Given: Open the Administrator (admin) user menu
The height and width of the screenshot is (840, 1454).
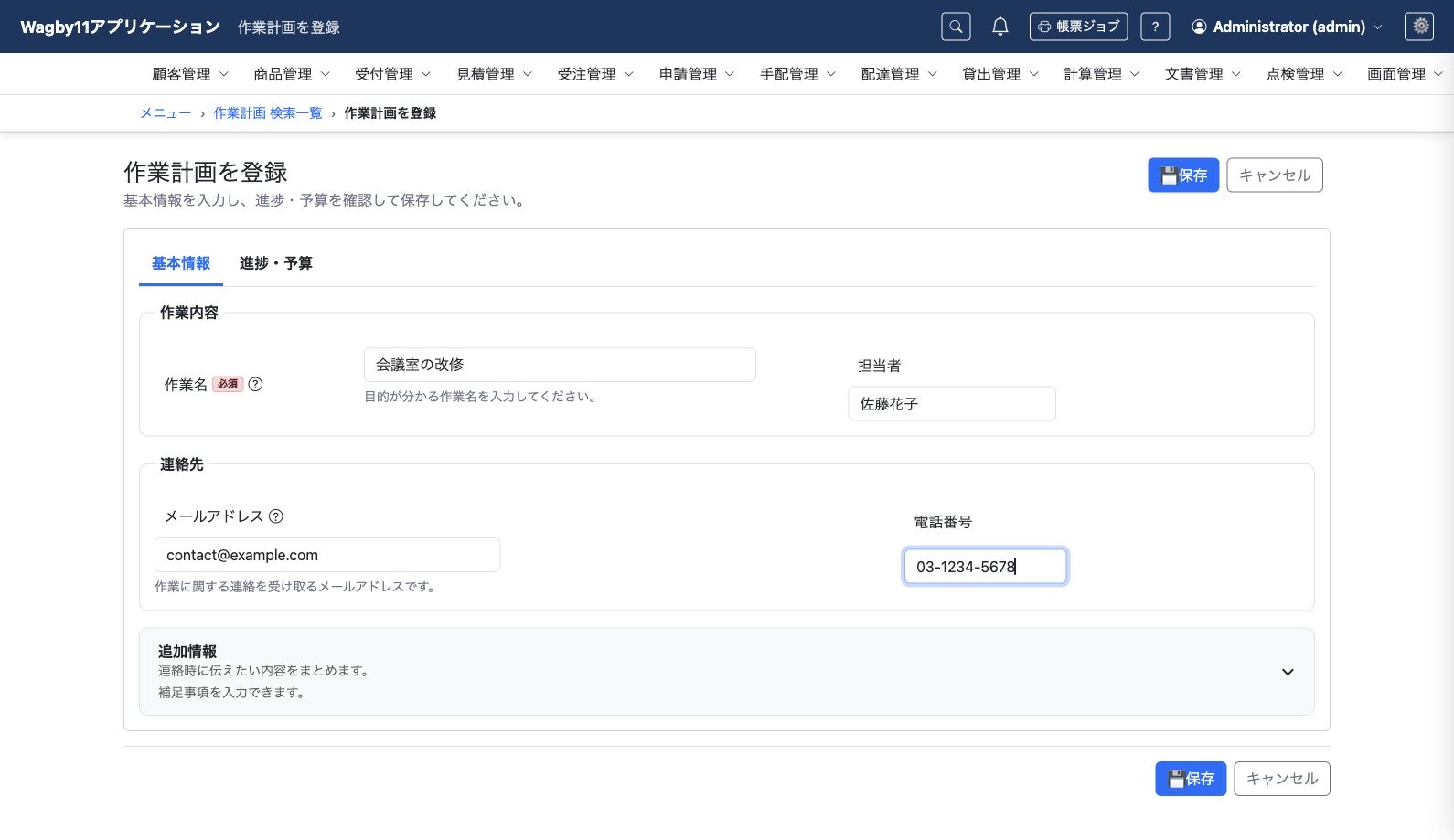Looking at the screenshot, I should (x=1287, y=27).
